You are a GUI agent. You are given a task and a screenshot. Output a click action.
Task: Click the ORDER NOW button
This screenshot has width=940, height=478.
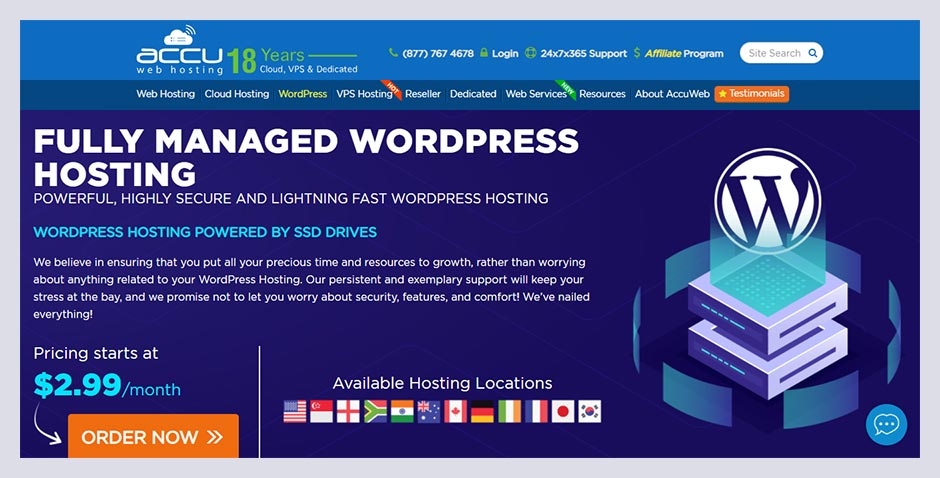[x=153, y=436]
